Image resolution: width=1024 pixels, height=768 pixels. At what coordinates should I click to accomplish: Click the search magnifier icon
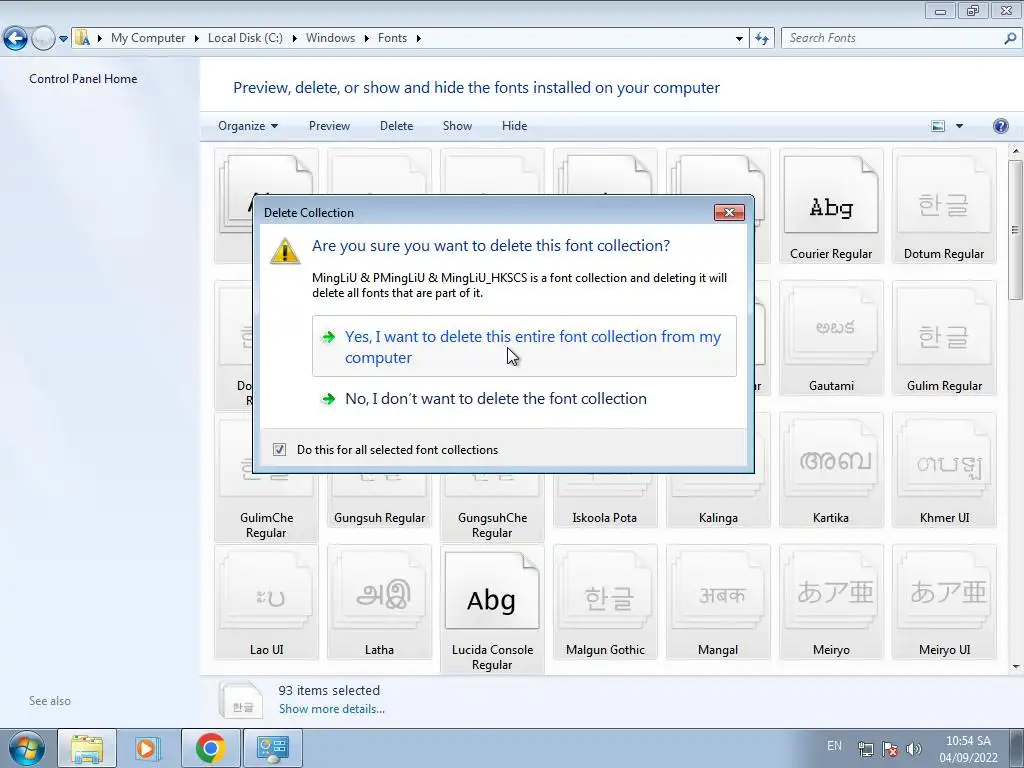pos(1010,38)
